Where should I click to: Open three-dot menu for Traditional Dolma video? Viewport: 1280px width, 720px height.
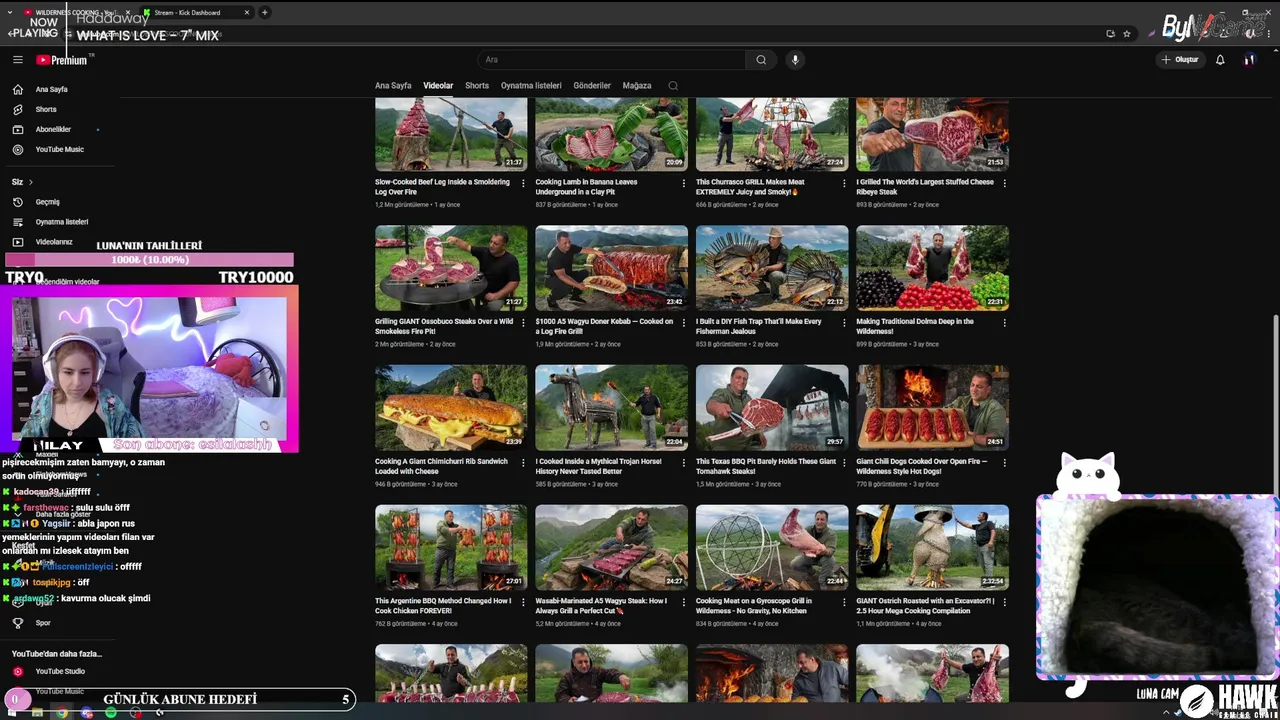[x=1004, y=322]
